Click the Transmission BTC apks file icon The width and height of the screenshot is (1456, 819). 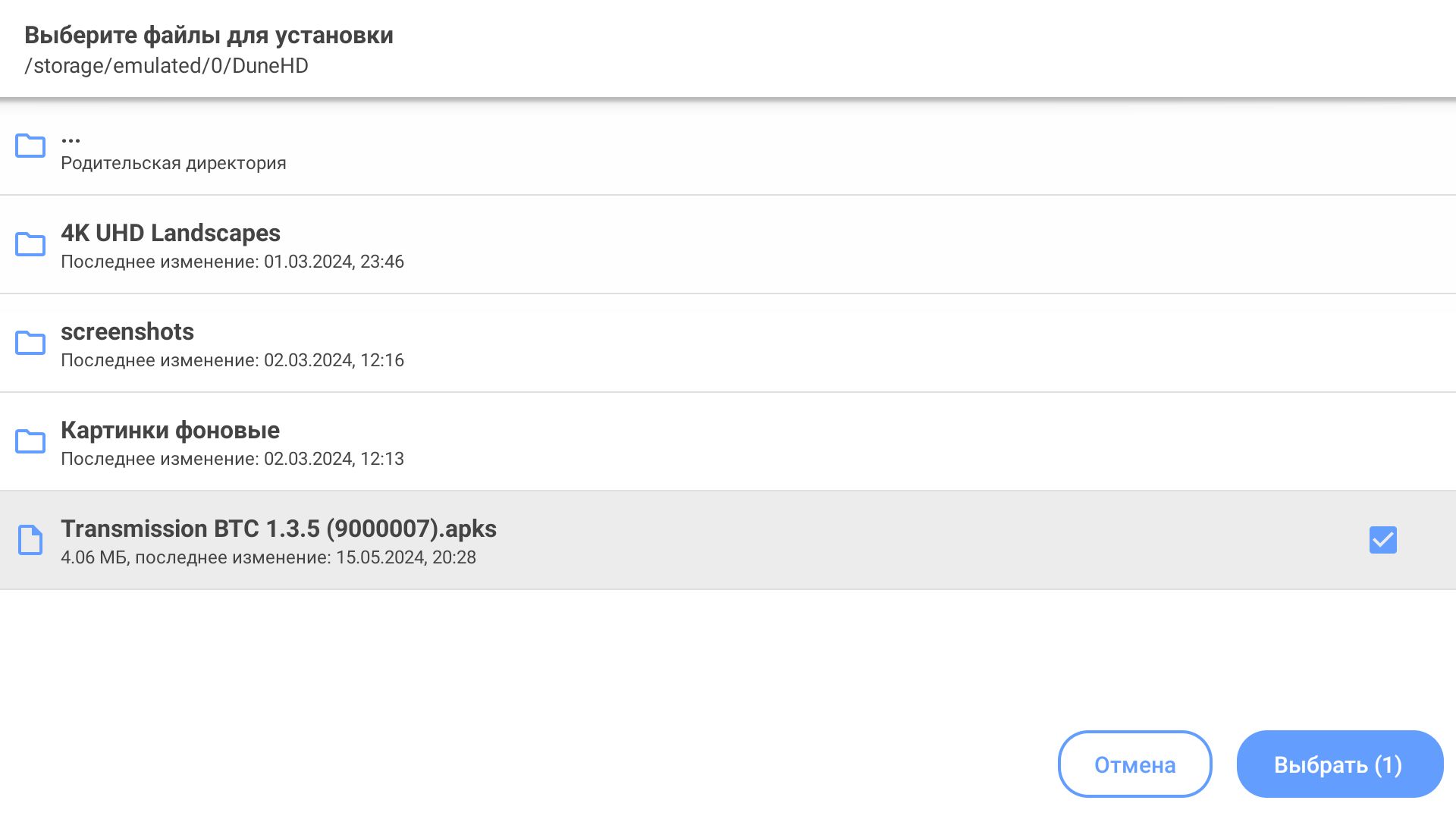[x=30, y=540]
